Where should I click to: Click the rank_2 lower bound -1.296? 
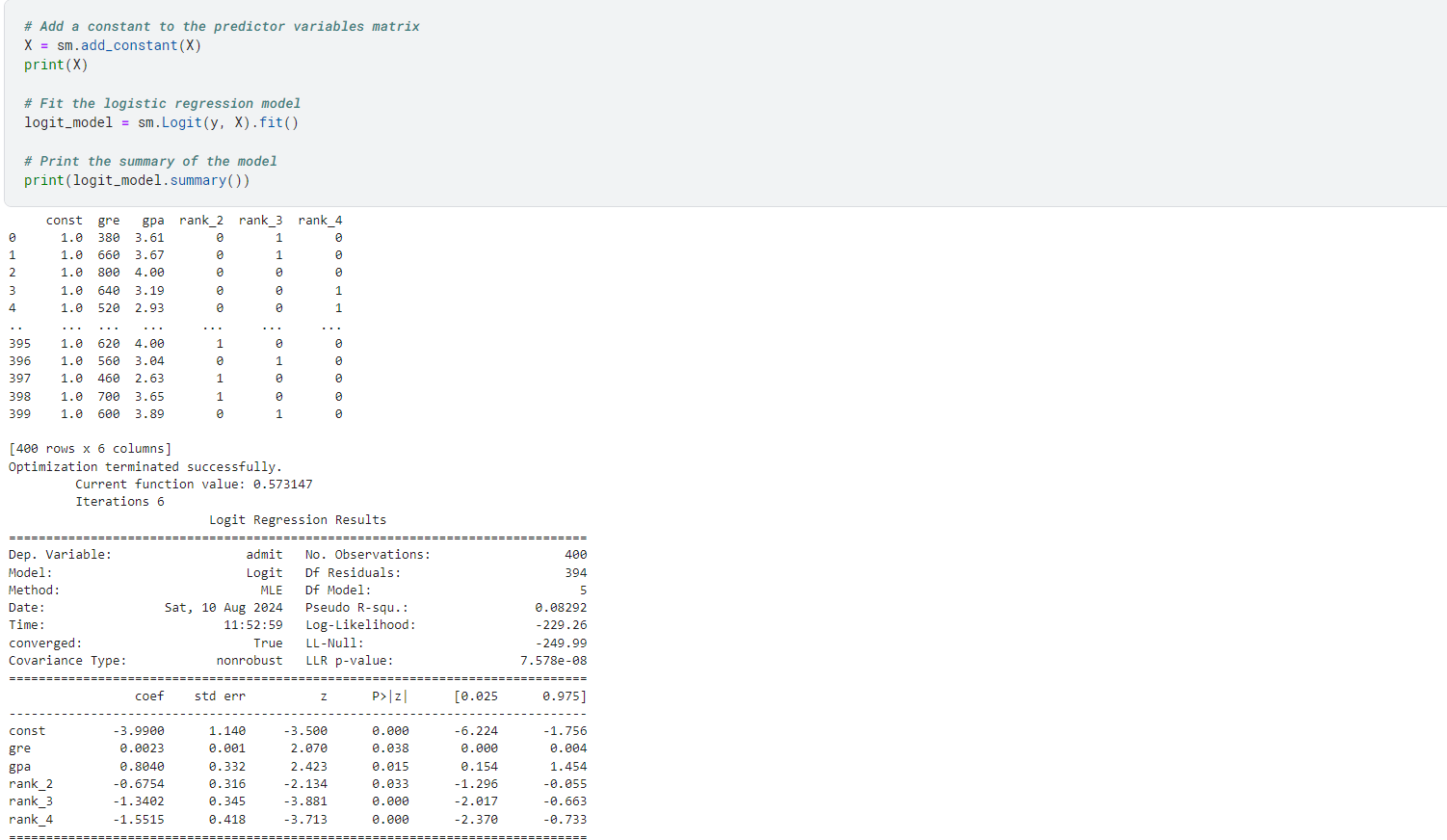coord(476,784)
